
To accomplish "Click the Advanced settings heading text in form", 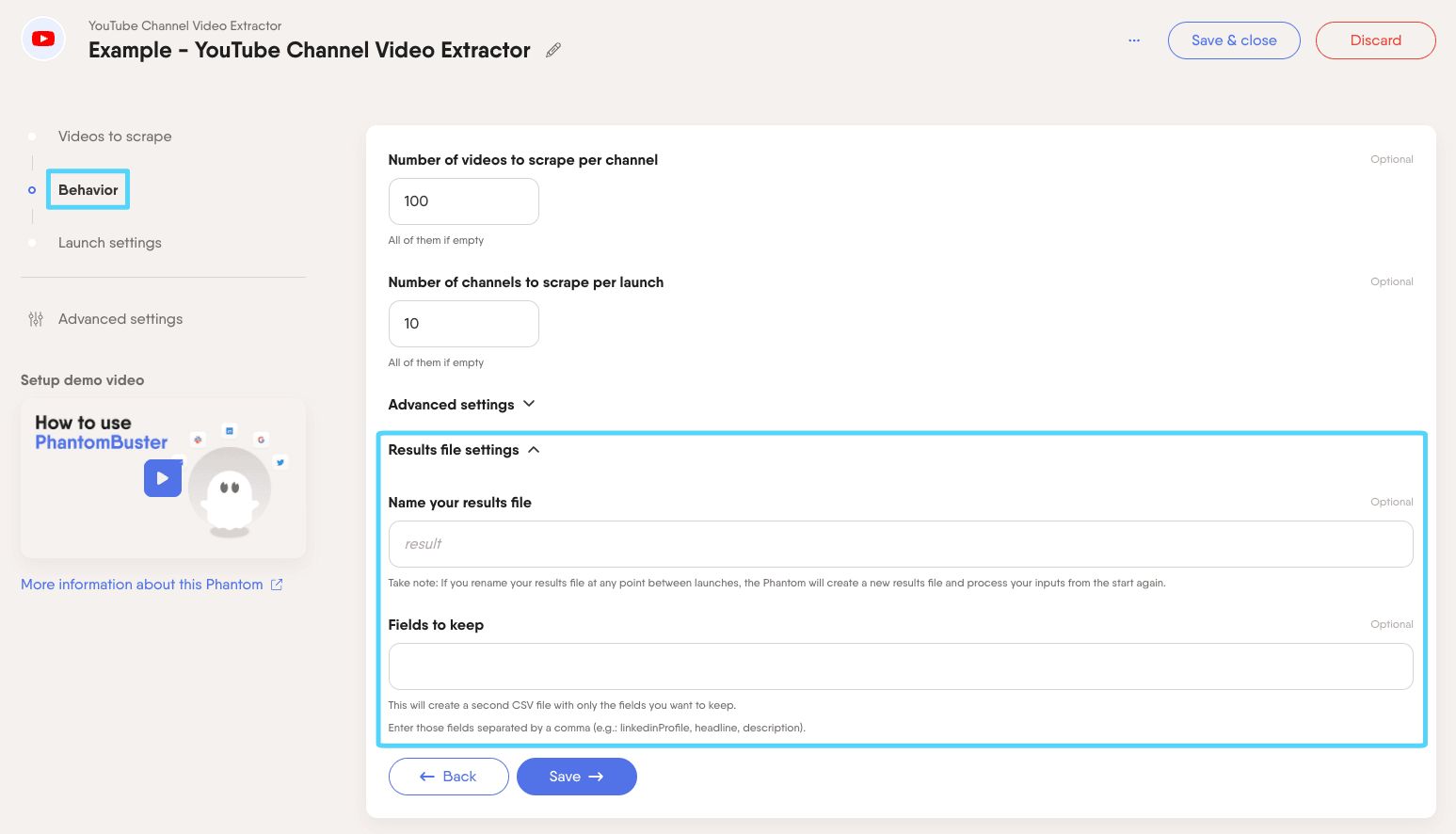I will 451,405.
